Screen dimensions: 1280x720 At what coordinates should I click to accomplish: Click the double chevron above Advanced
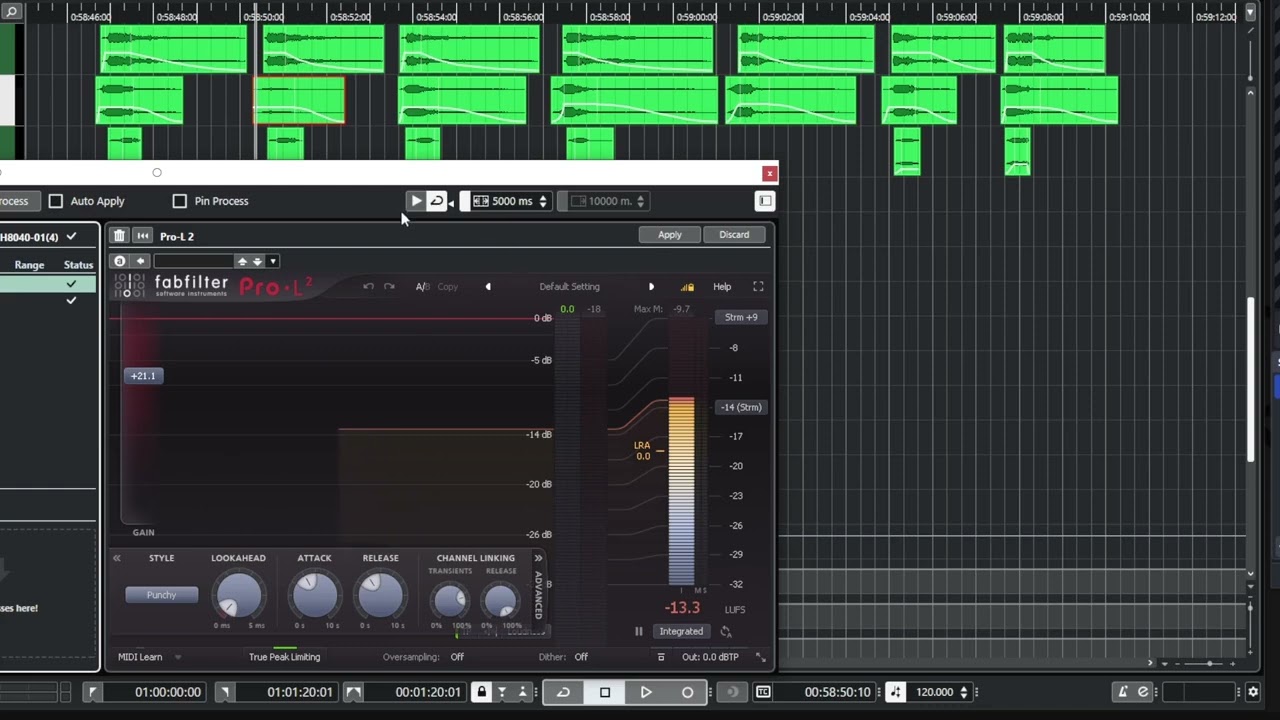click(x=538, y=558)
